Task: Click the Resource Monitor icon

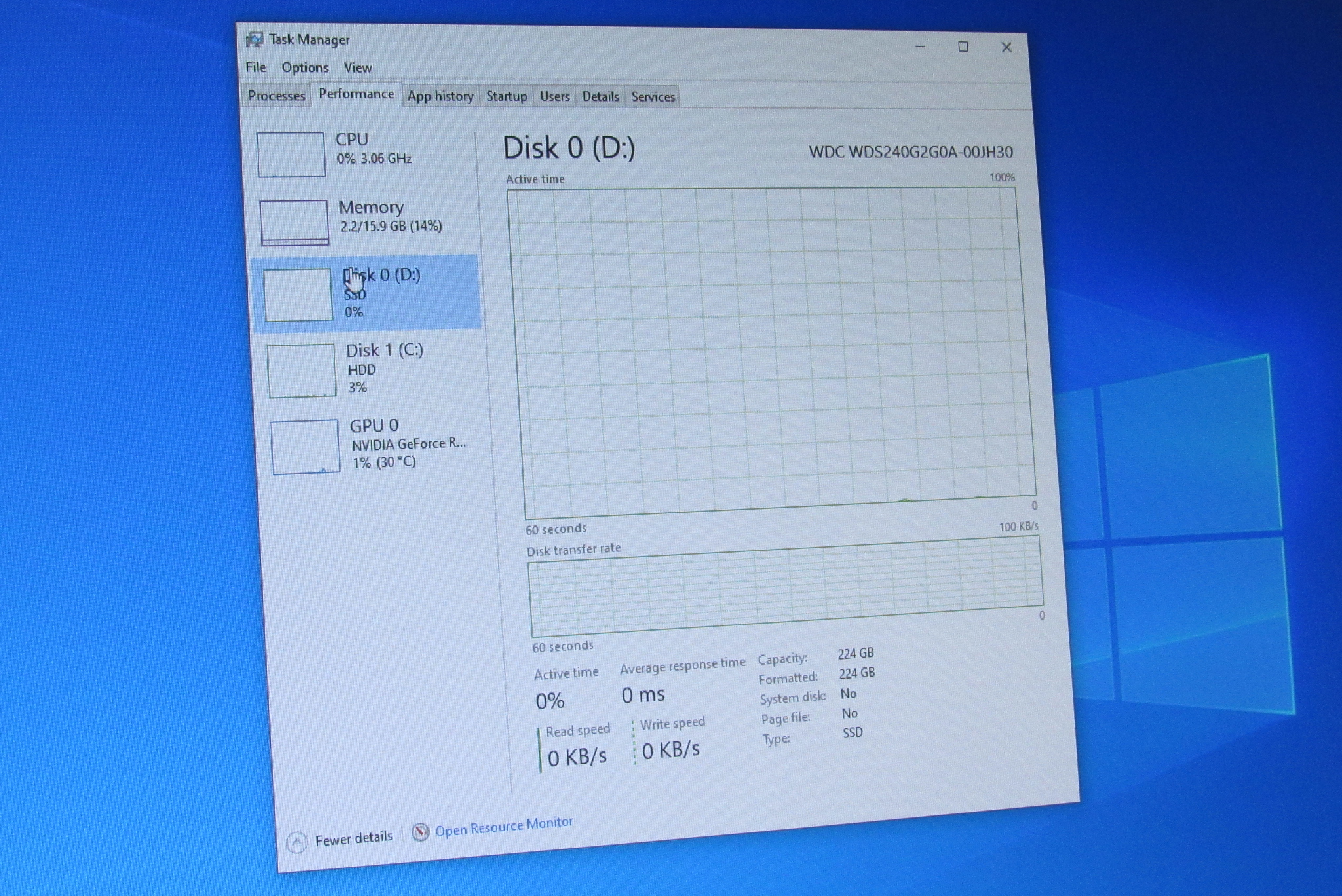Action: (x=420, y=832)
